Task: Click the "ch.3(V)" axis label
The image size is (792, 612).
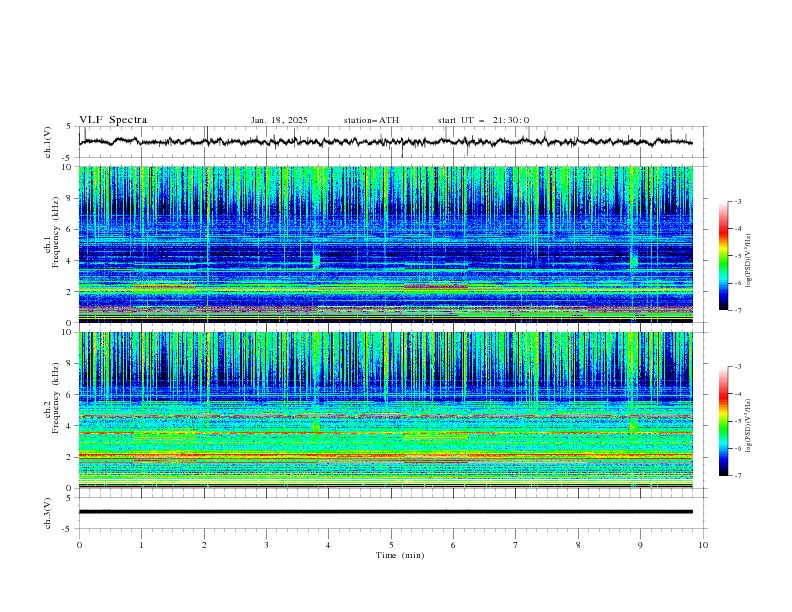Action: [x=48, y=513]
